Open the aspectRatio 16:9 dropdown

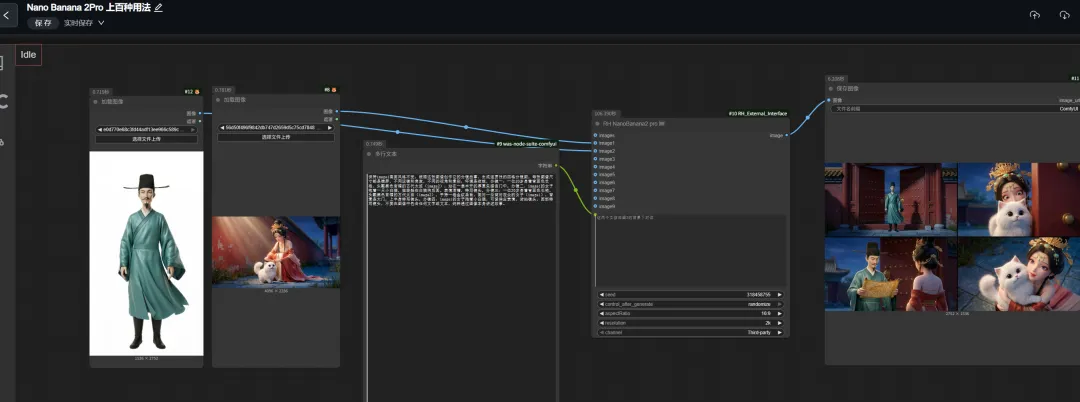[691, 313]
